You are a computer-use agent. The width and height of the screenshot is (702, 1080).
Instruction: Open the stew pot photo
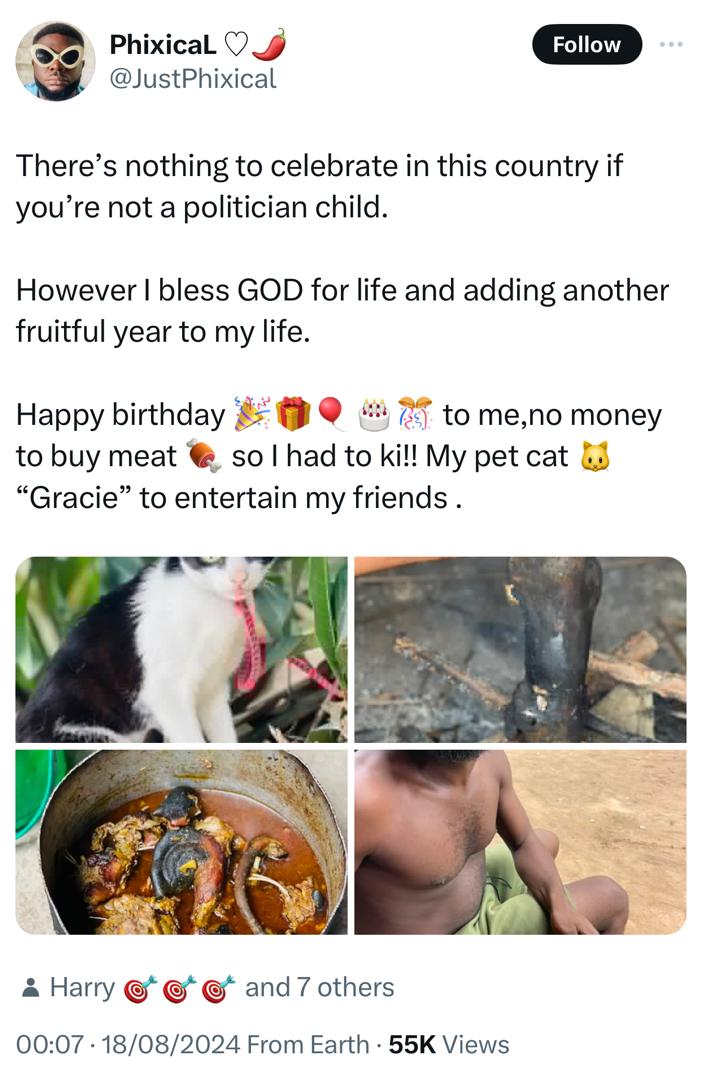(x=182, y=842)
